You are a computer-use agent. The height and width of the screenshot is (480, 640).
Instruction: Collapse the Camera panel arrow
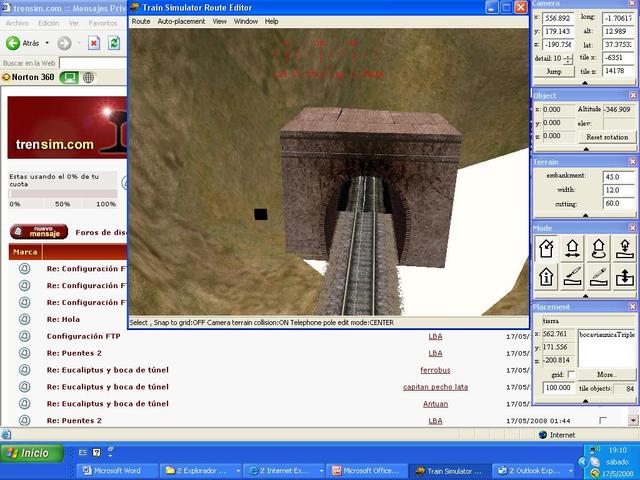click(x=585, y=83)
